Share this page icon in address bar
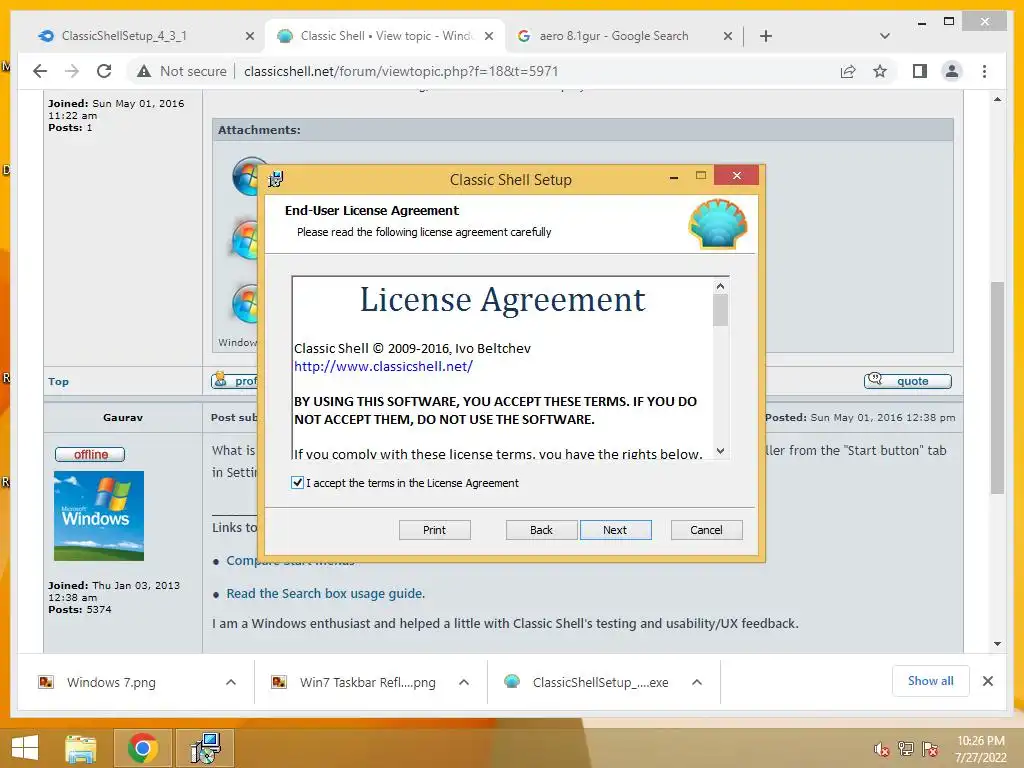The width and height of the screenshot is (1024, 768). [848, 71]
